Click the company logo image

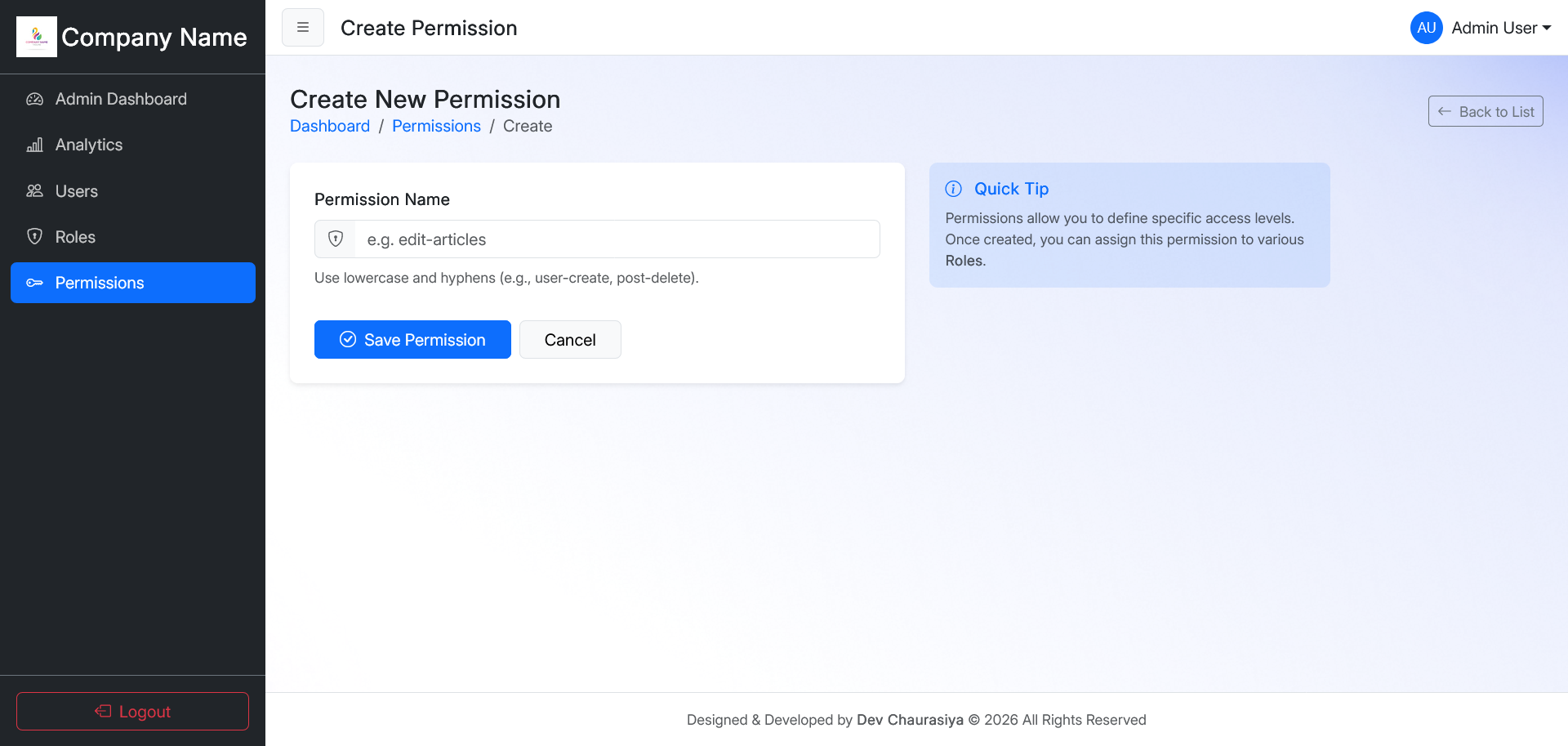(x=37, y=37)
